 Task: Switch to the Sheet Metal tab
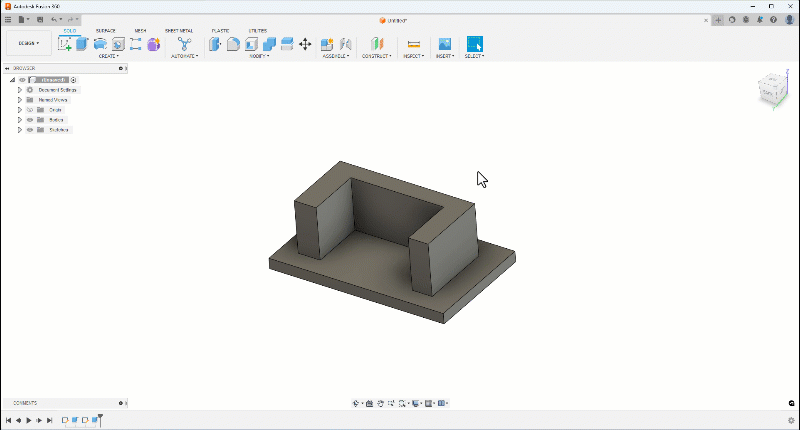click(x=179, y=31)
